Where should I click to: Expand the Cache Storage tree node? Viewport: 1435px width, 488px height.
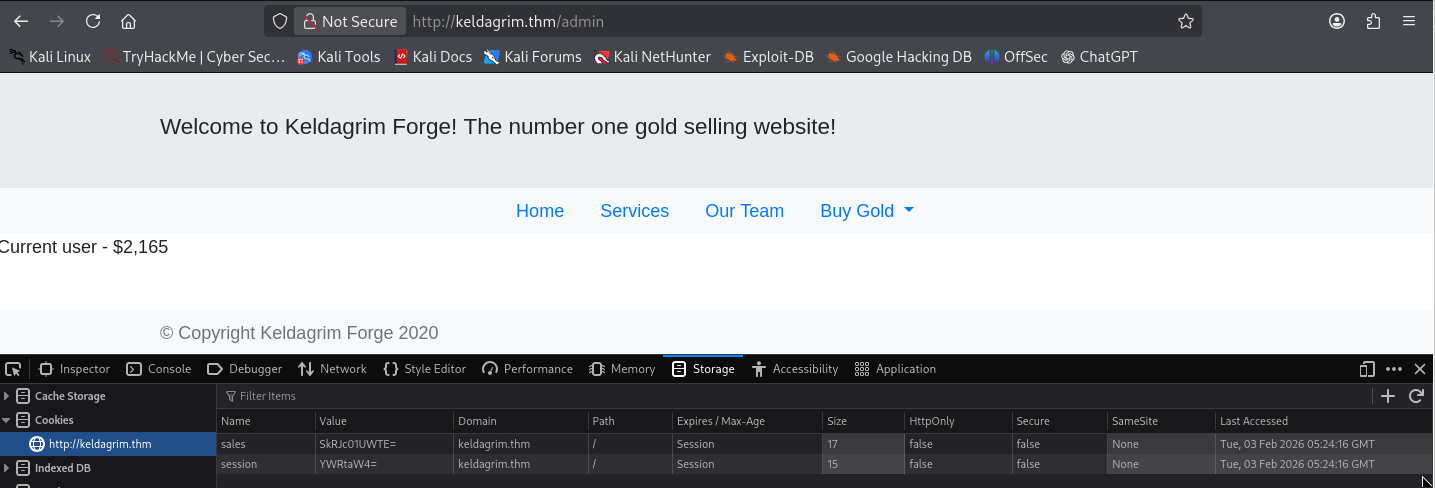(7, 396)
